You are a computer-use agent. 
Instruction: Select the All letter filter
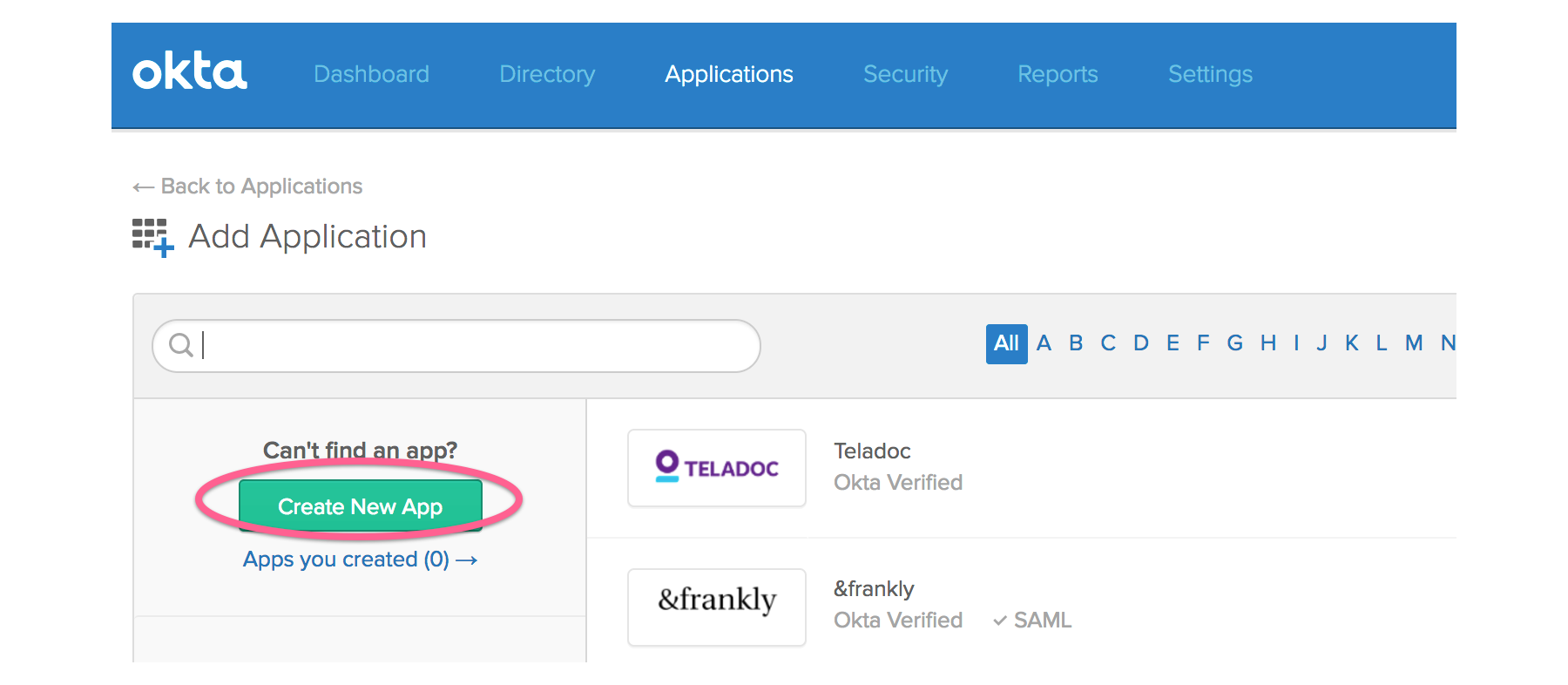point(1006,343)
